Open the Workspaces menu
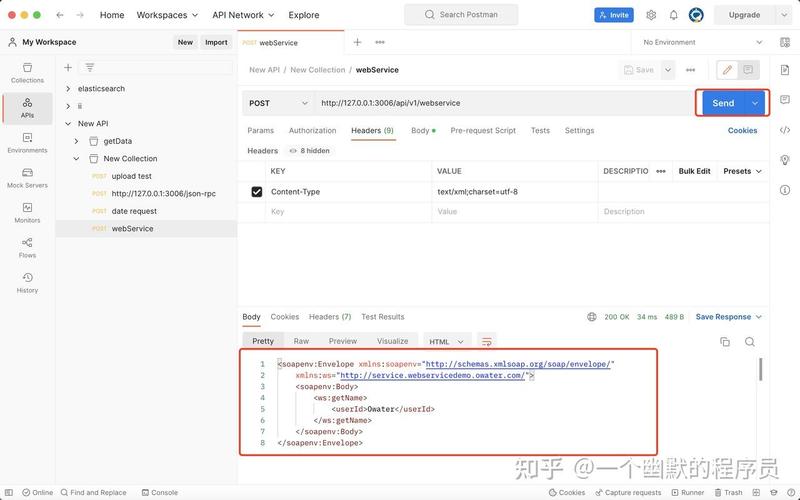 [x=167, y=15]
